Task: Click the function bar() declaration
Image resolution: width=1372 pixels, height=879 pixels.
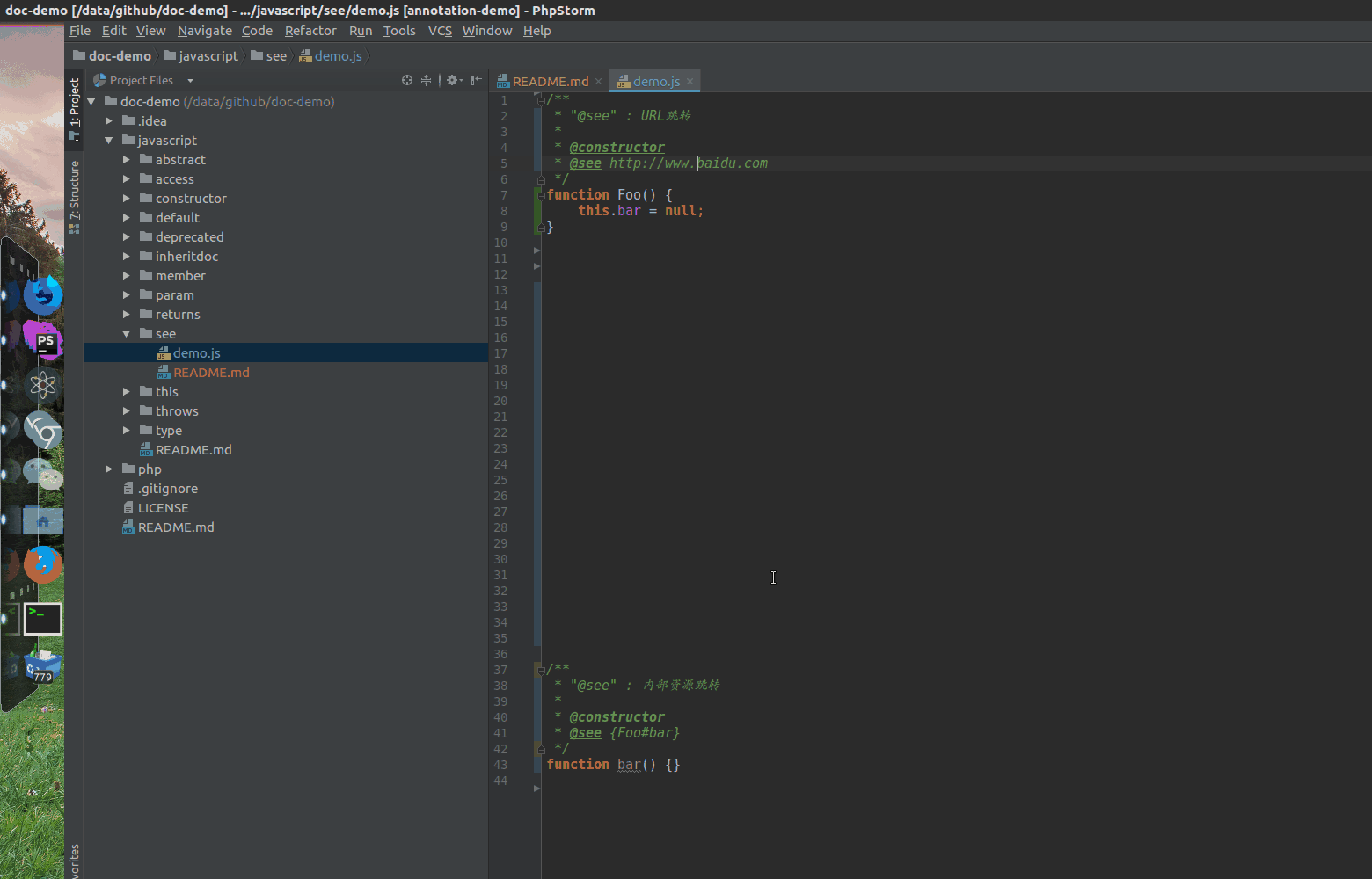Action: click(x=614, y=765)
